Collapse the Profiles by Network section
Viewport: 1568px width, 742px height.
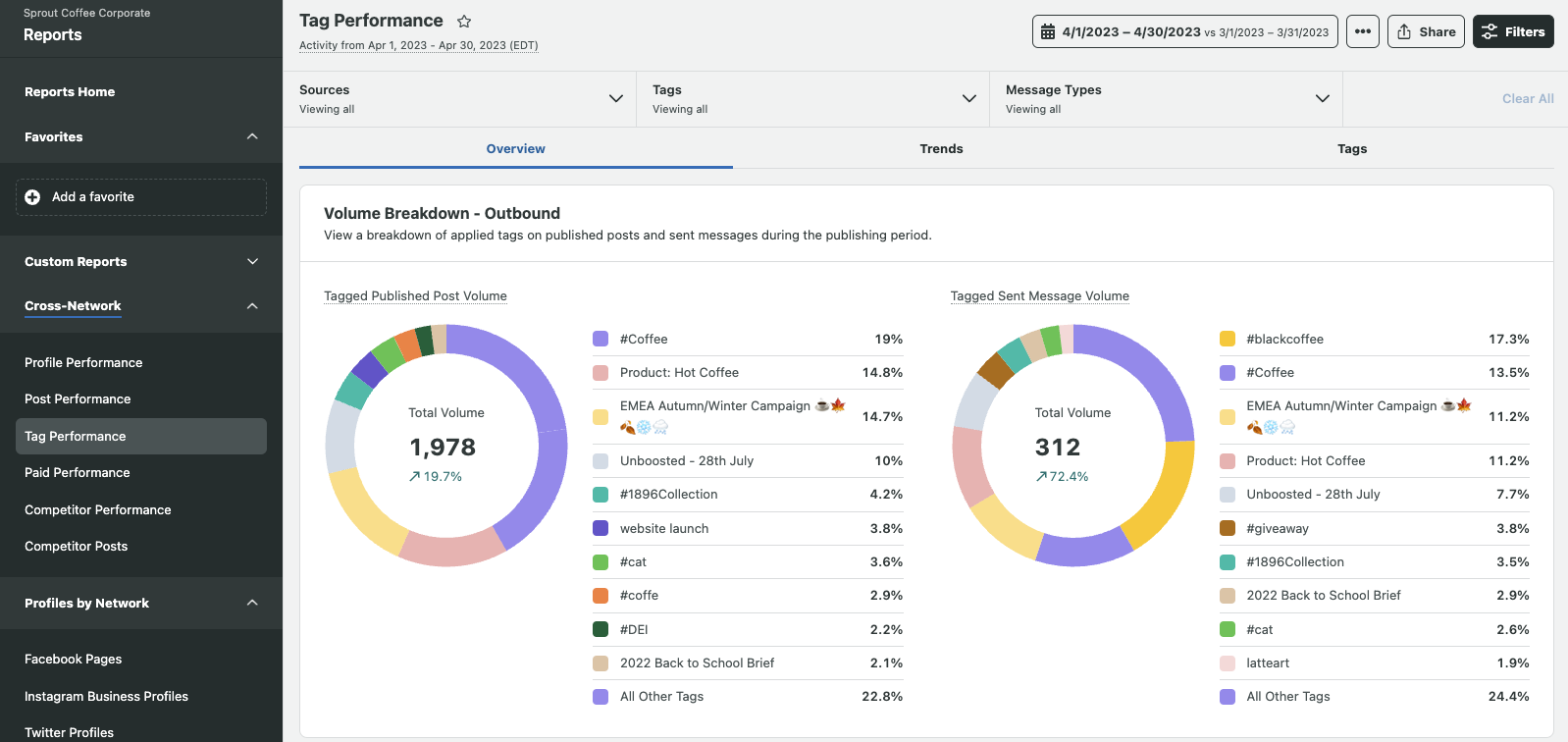(252, 603)
